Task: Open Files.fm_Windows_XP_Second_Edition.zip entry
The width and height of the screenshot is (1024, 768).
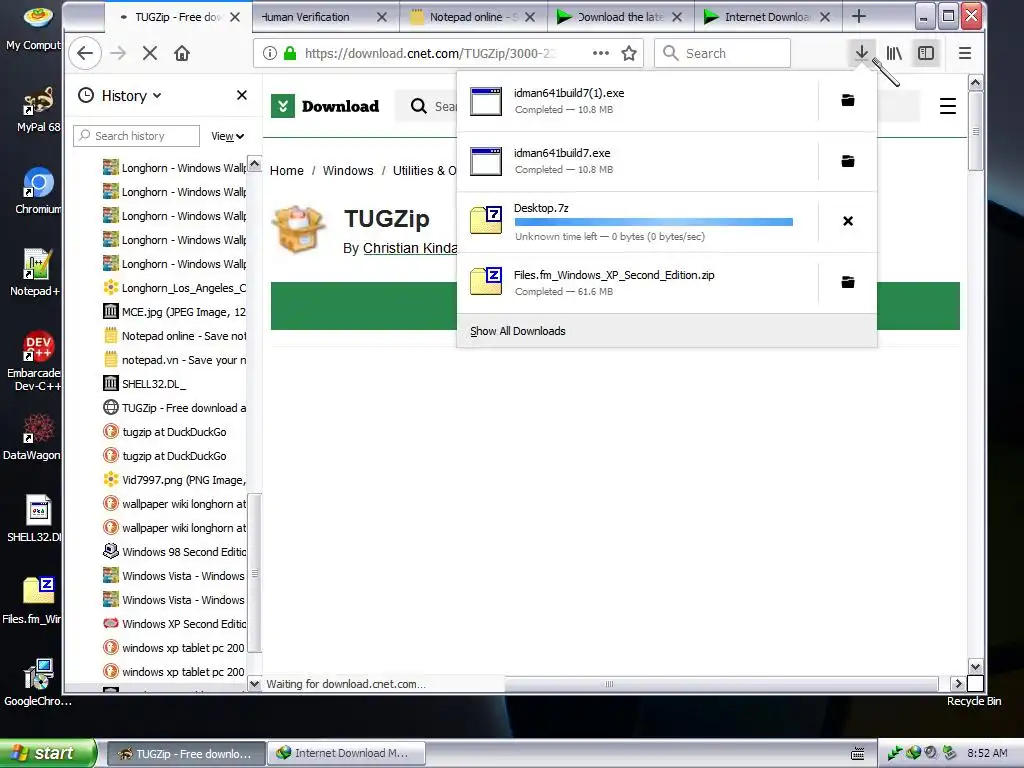Action: (637, 282)
